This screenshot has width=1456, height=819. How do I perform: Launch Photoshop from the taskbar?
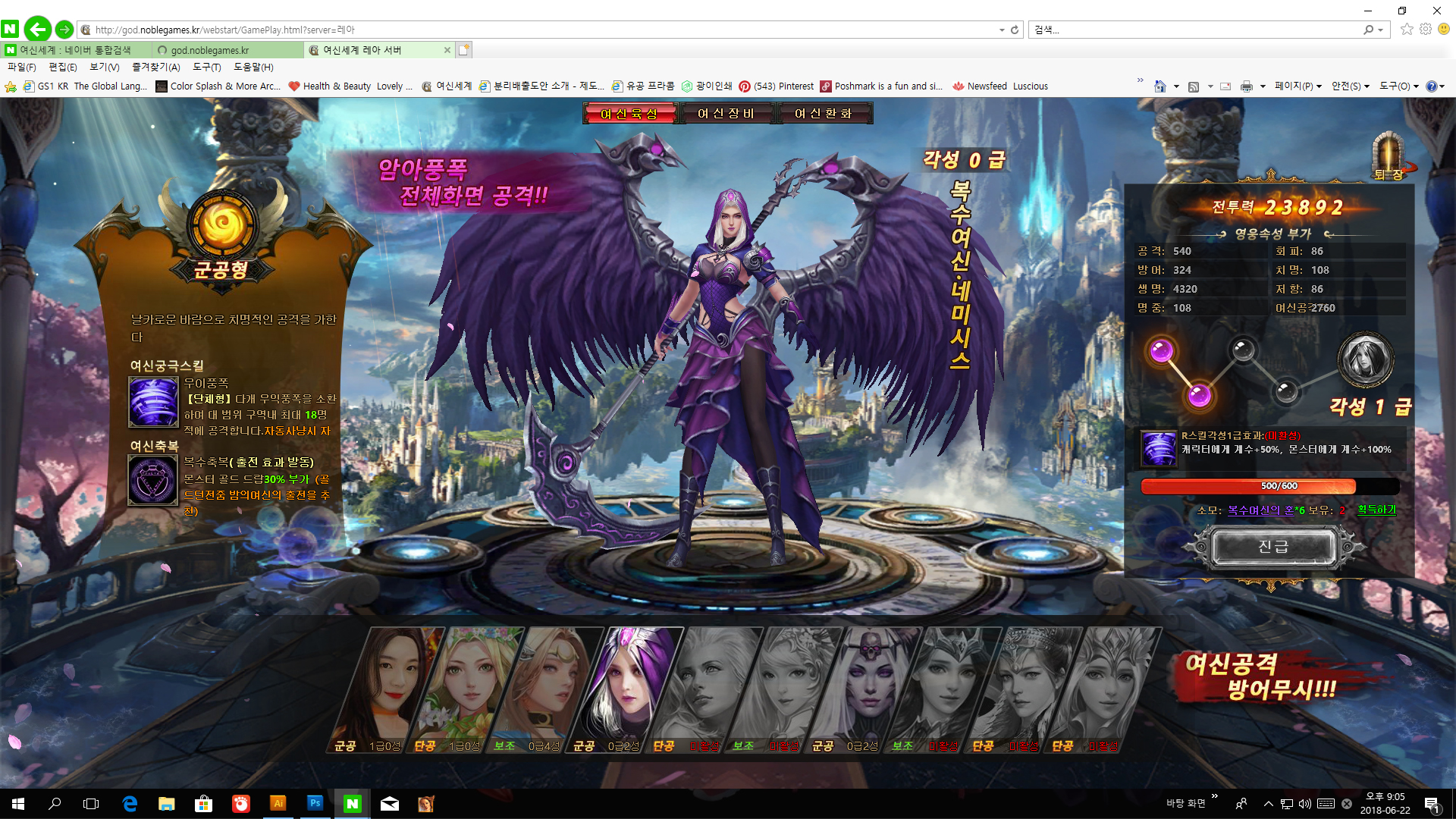click(315, 804)
